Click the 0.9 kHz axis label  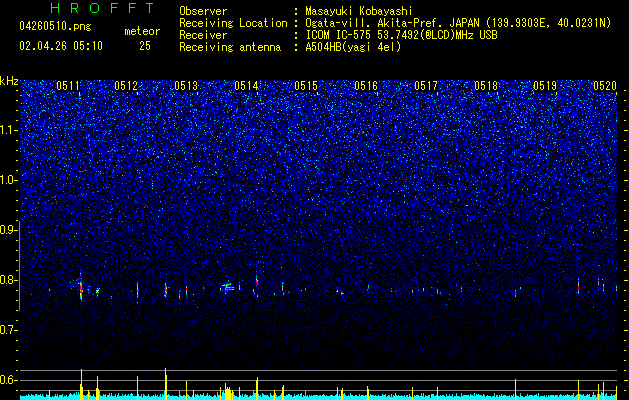pyautogui.click(x=8, y=230)
